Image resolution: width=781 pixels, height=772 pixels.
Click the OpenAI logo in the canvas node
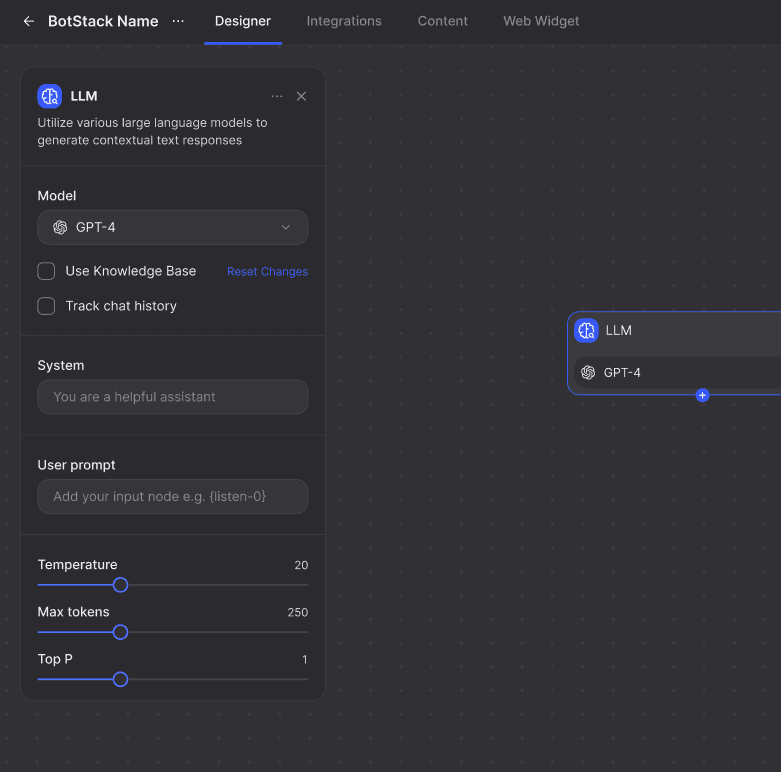tap(588, 373)
